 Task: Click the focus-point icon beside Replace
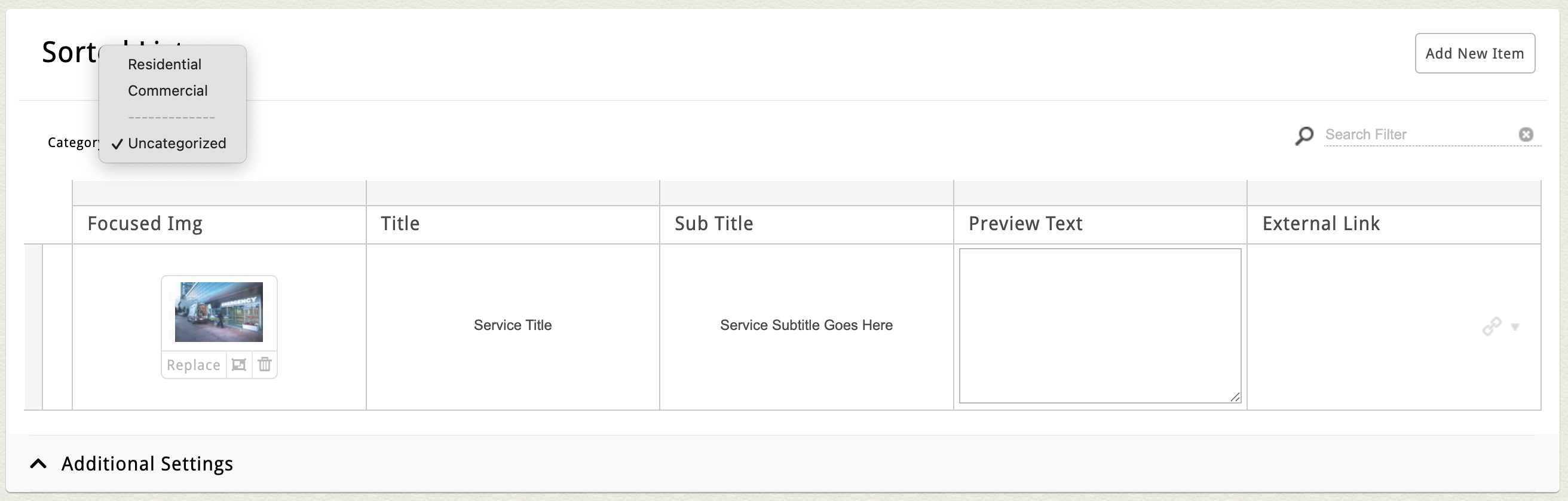point(239,365)
